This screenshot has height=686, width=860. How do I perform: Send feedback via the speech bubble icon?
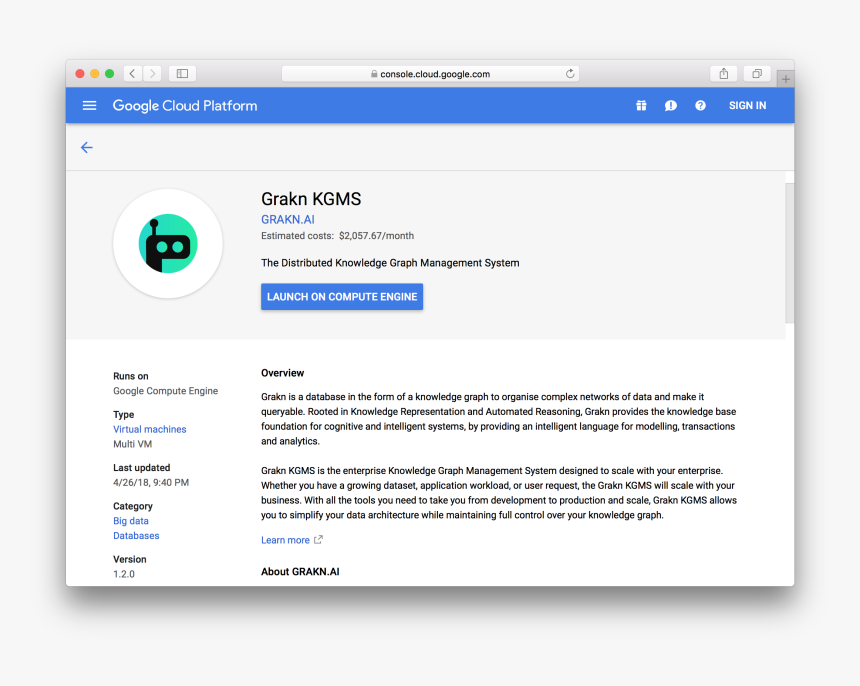point(671,105)
